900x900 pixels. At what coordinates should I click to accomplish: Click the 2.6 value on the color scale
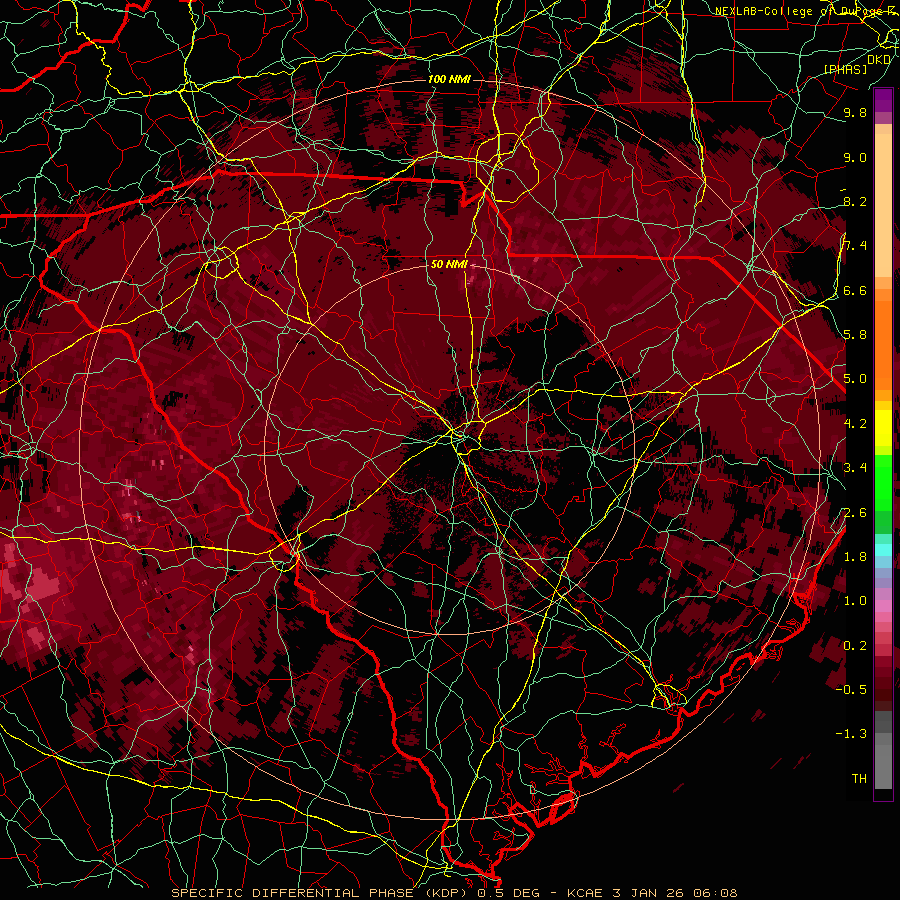[855, 513]
